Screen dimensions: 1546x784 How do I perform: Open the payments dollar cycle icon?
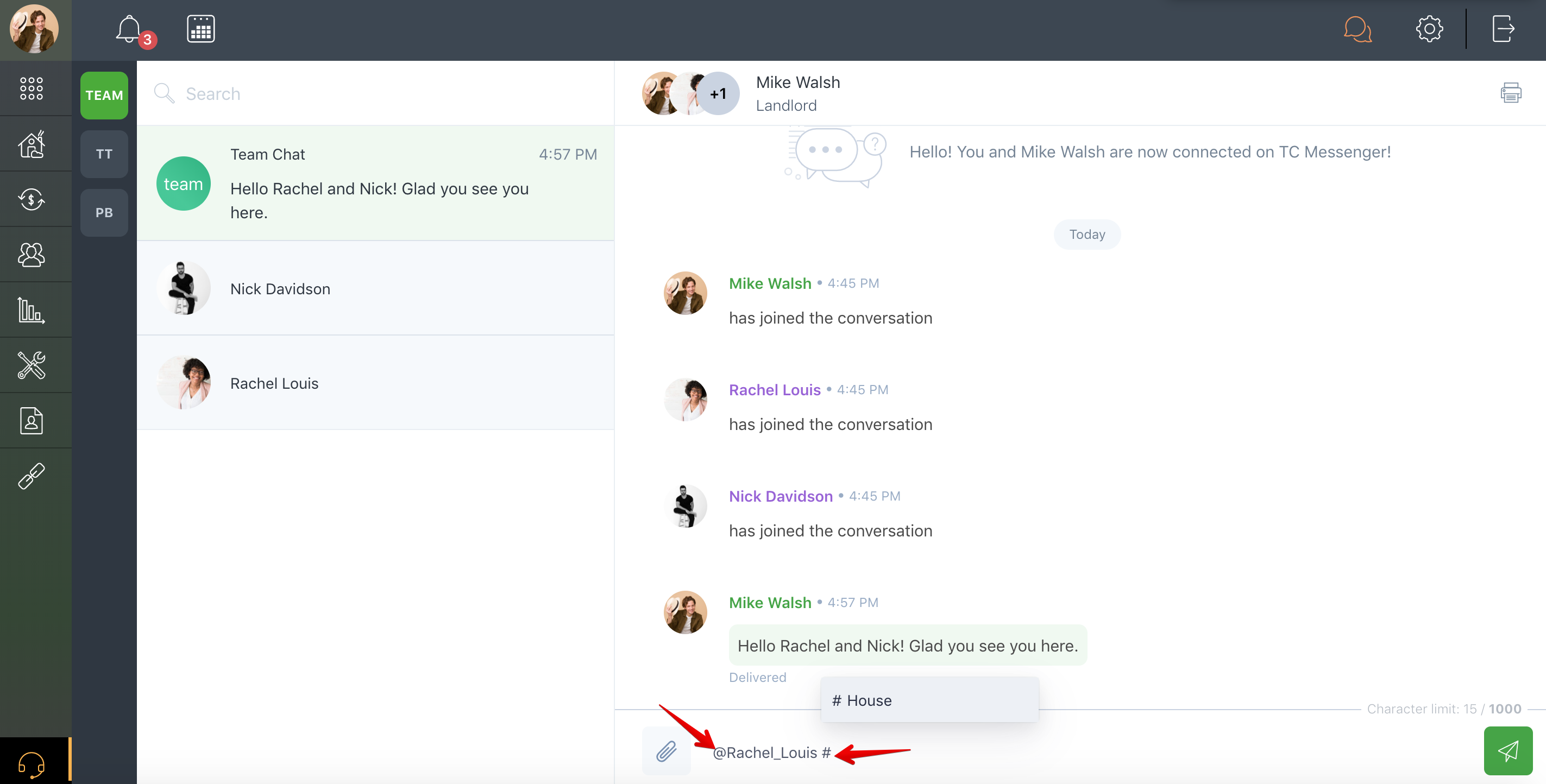click(x=31, y=199)
